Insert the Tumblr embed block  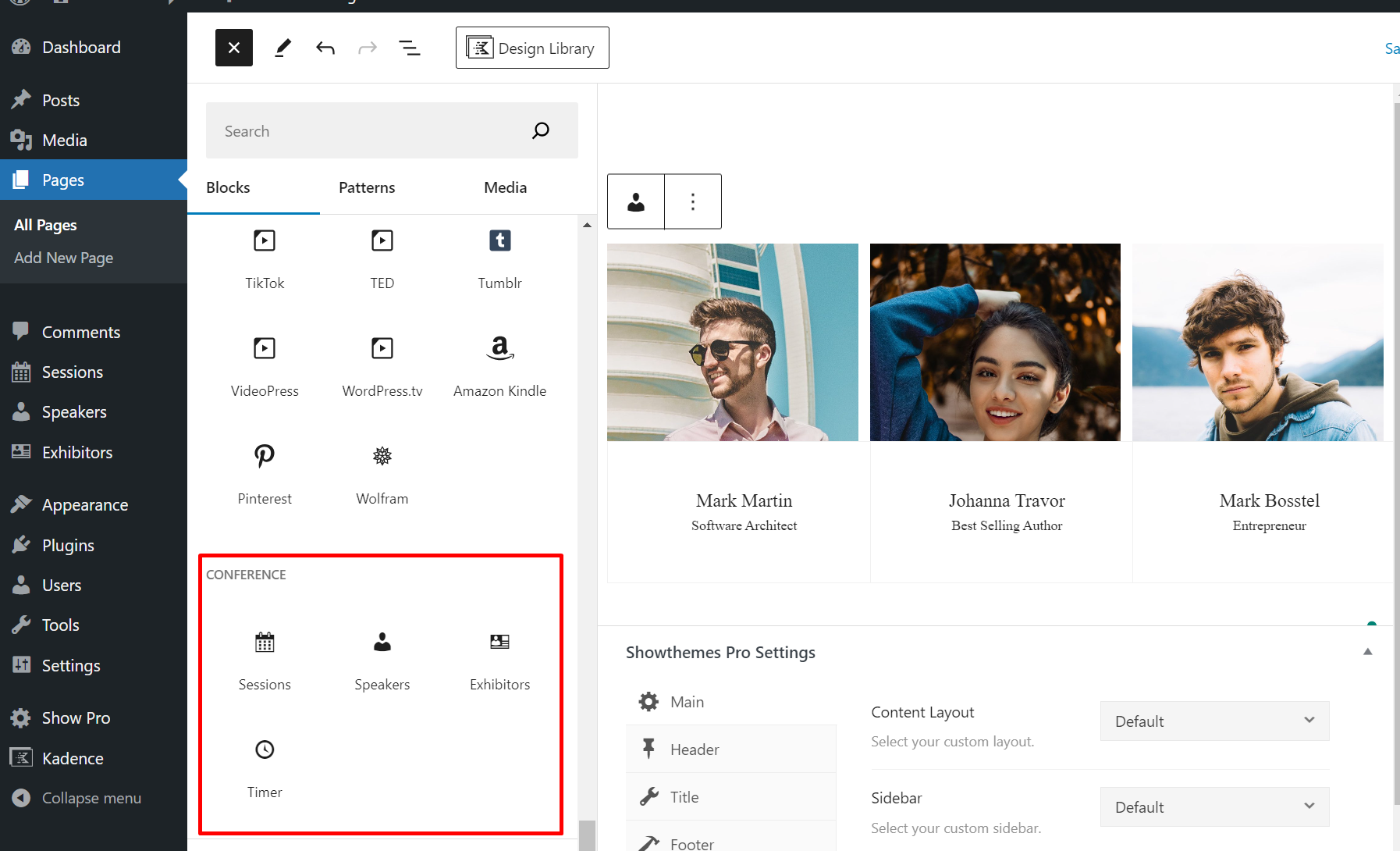[x=500, y=259]
